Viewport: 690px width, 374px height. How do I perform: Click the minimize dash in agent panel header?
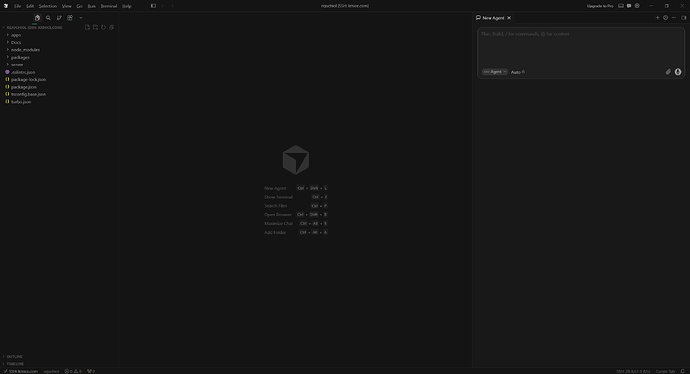tap(674, 18)
